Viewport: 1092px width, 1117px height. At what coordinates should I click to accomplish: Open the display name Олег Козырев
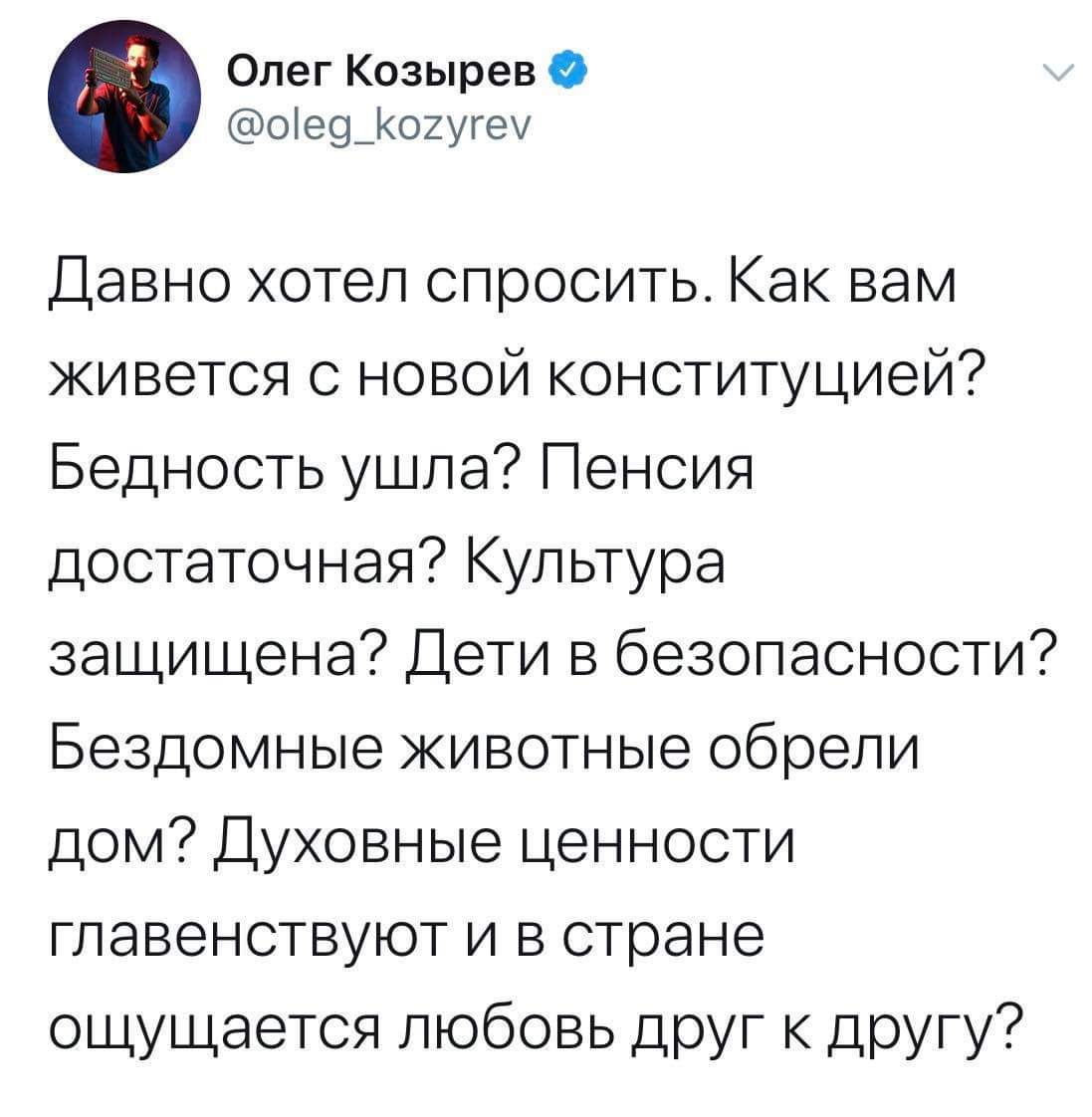coord(382,71)
